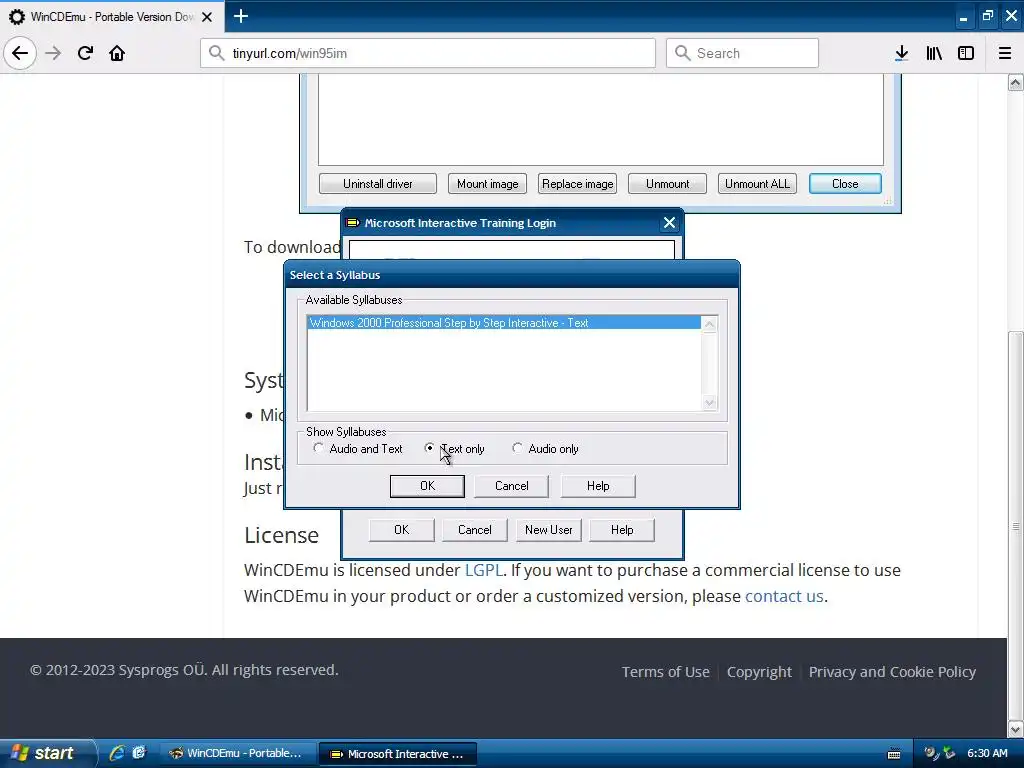Open Copyright footer link

pos(759,672)
